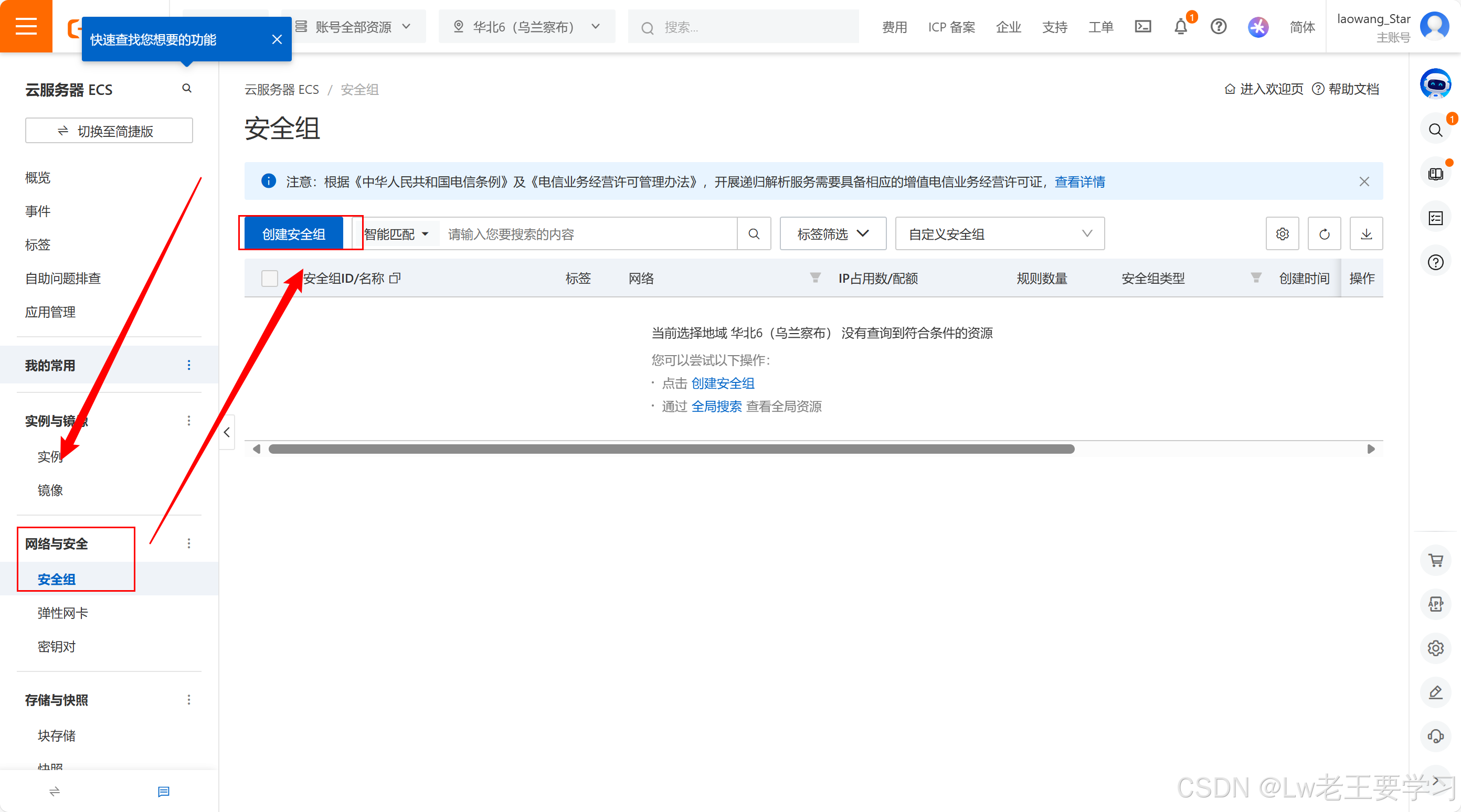Click the horizontal table scrollbar thumb
The height and width of the screenshot is (812, 1461).
coord(672,449)
